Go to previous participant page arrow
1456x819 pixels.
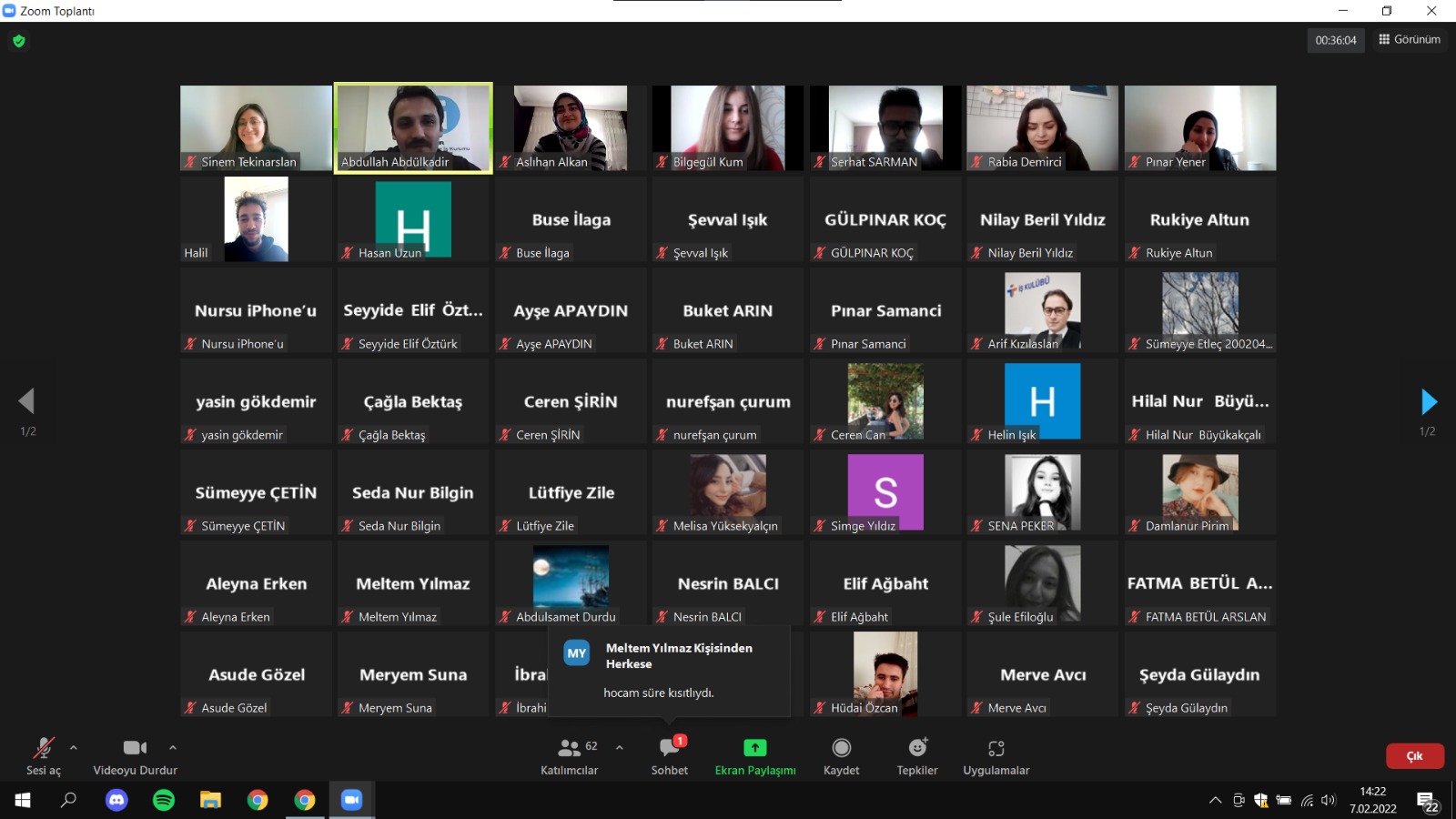[x=27, y=401]
